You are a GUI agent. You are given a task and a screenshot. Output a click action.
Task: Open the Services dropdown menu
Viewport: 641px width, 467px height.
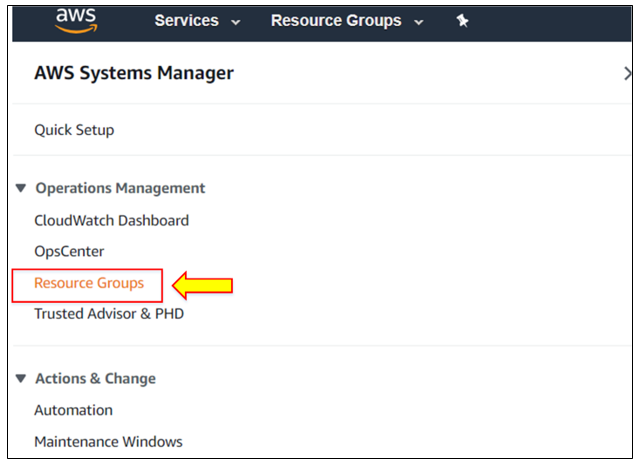[x=197, y=20]
